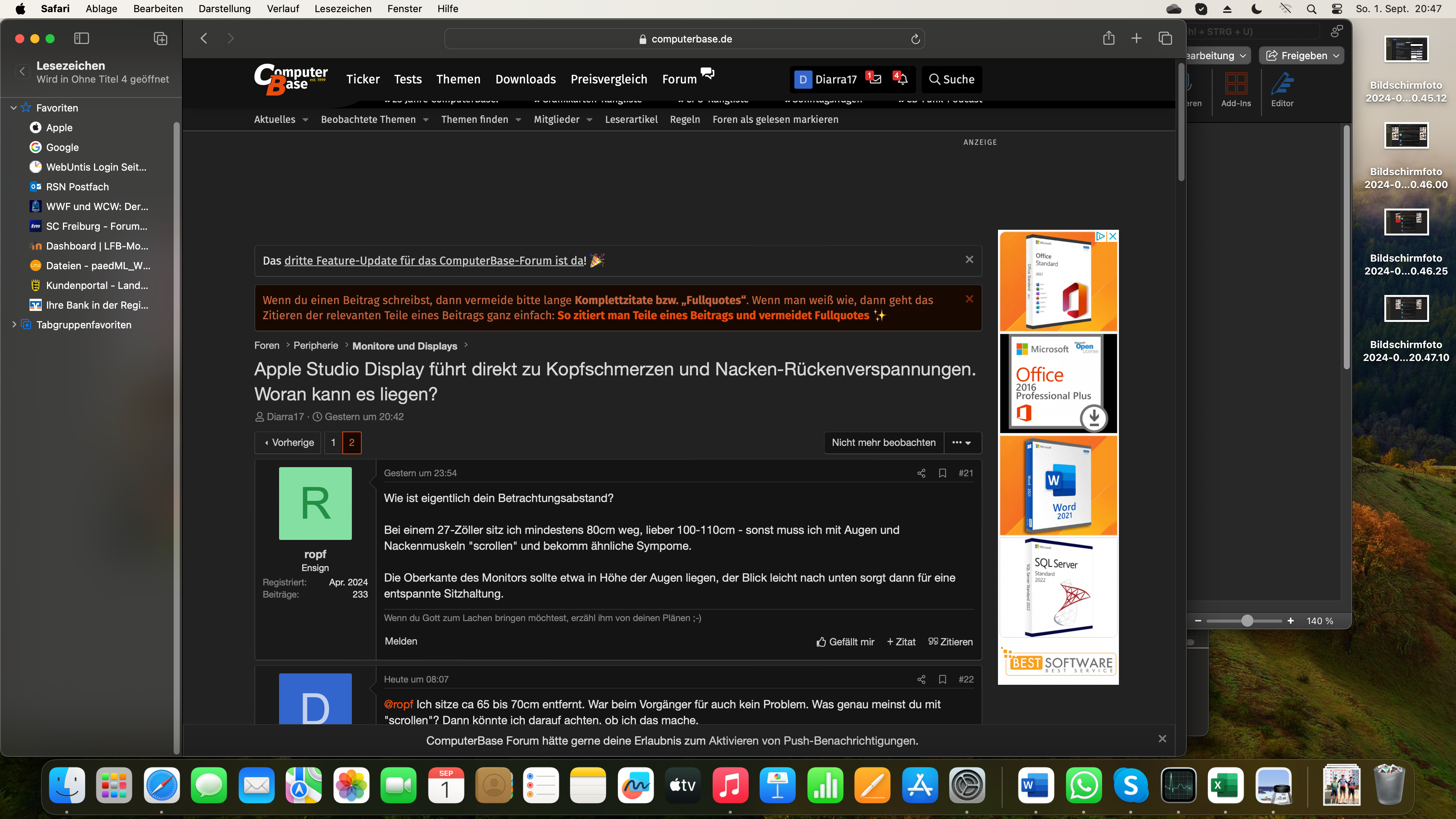Bookmark post #21 with bookmark icon
1456x819 pixels.
pyautogui.click(x=942, y=473)
